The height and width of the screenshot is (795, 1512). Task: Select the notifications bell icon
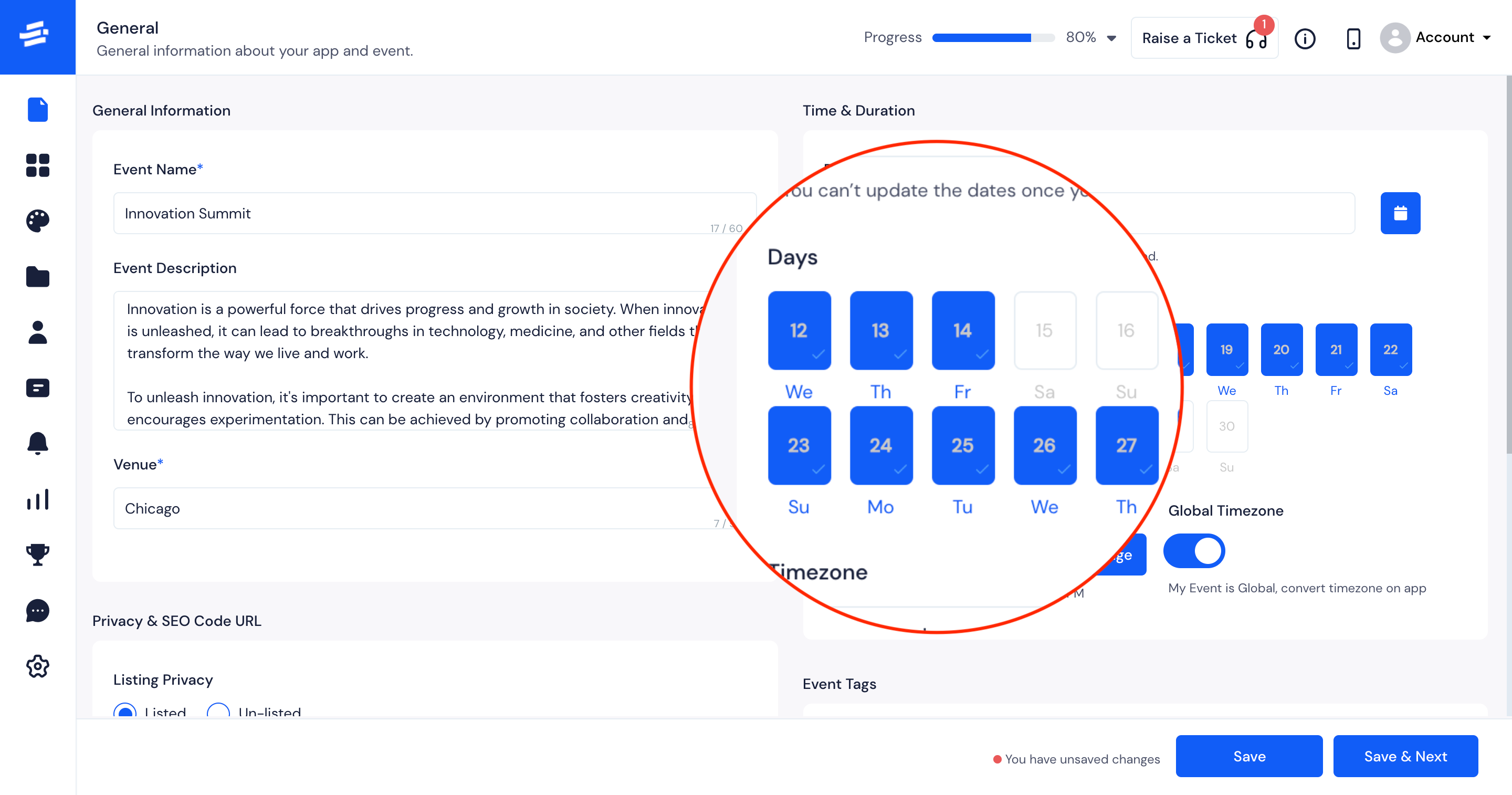click(x=38, y=443)
